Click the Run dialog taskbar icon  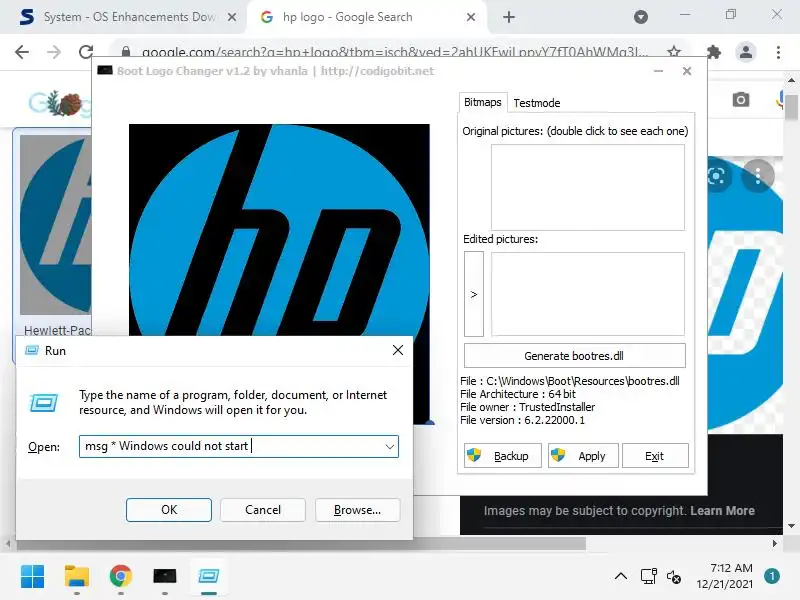pyautogui.click(x=209, y=577)
